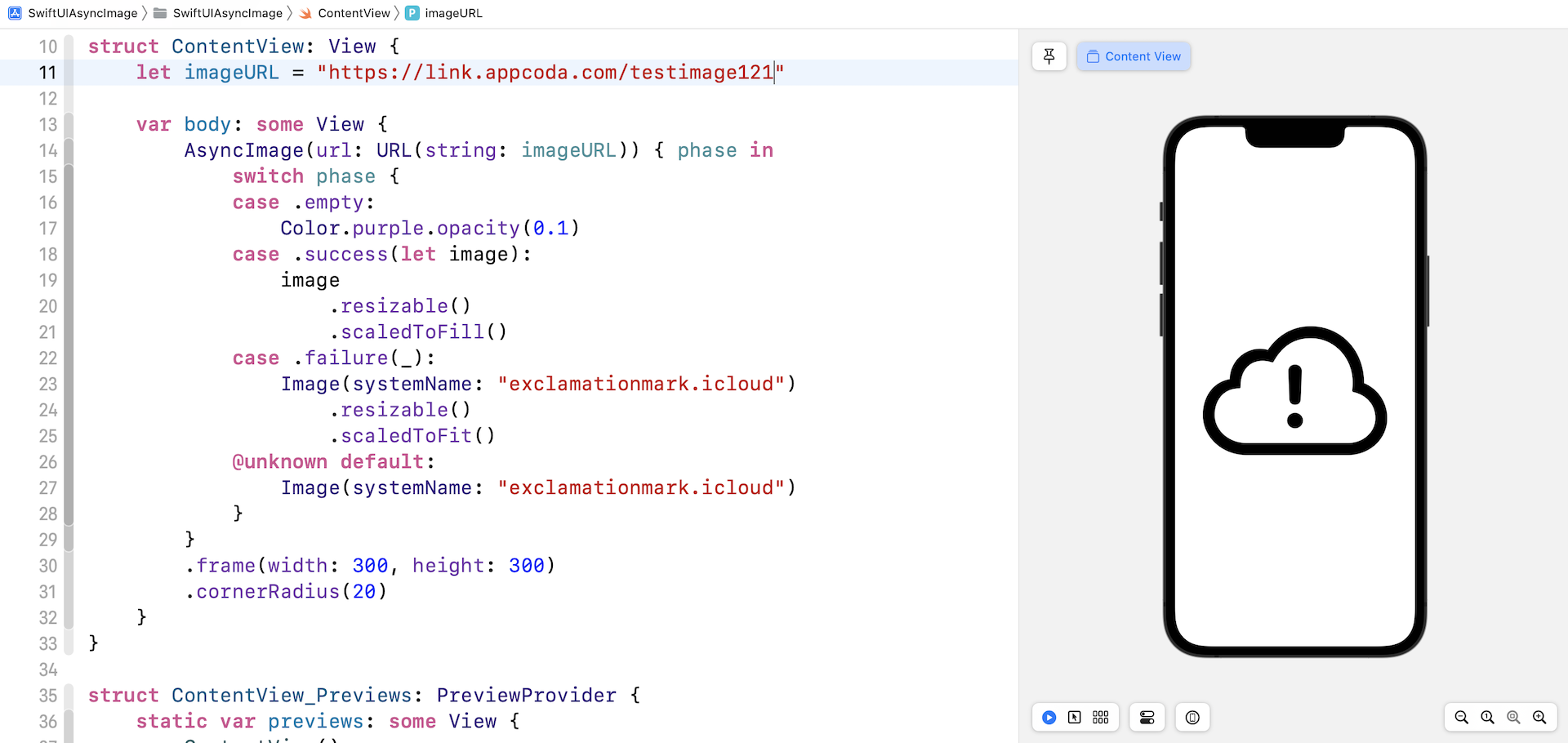The height and width of the screenshot is (743, 1568).
Task: Open the preview device picker icon
Action: pos(1192,718)
